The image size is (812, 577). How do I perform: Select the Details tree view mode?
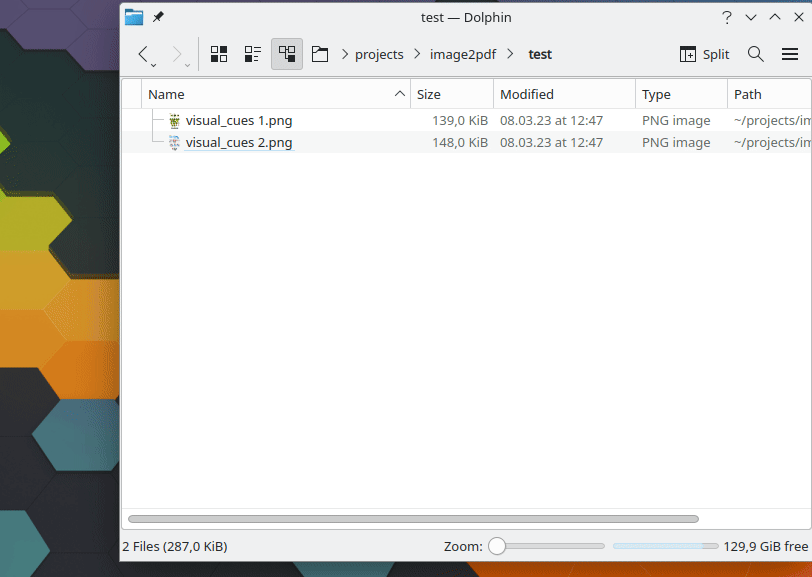pyautogui.click(x=287, y=54)
